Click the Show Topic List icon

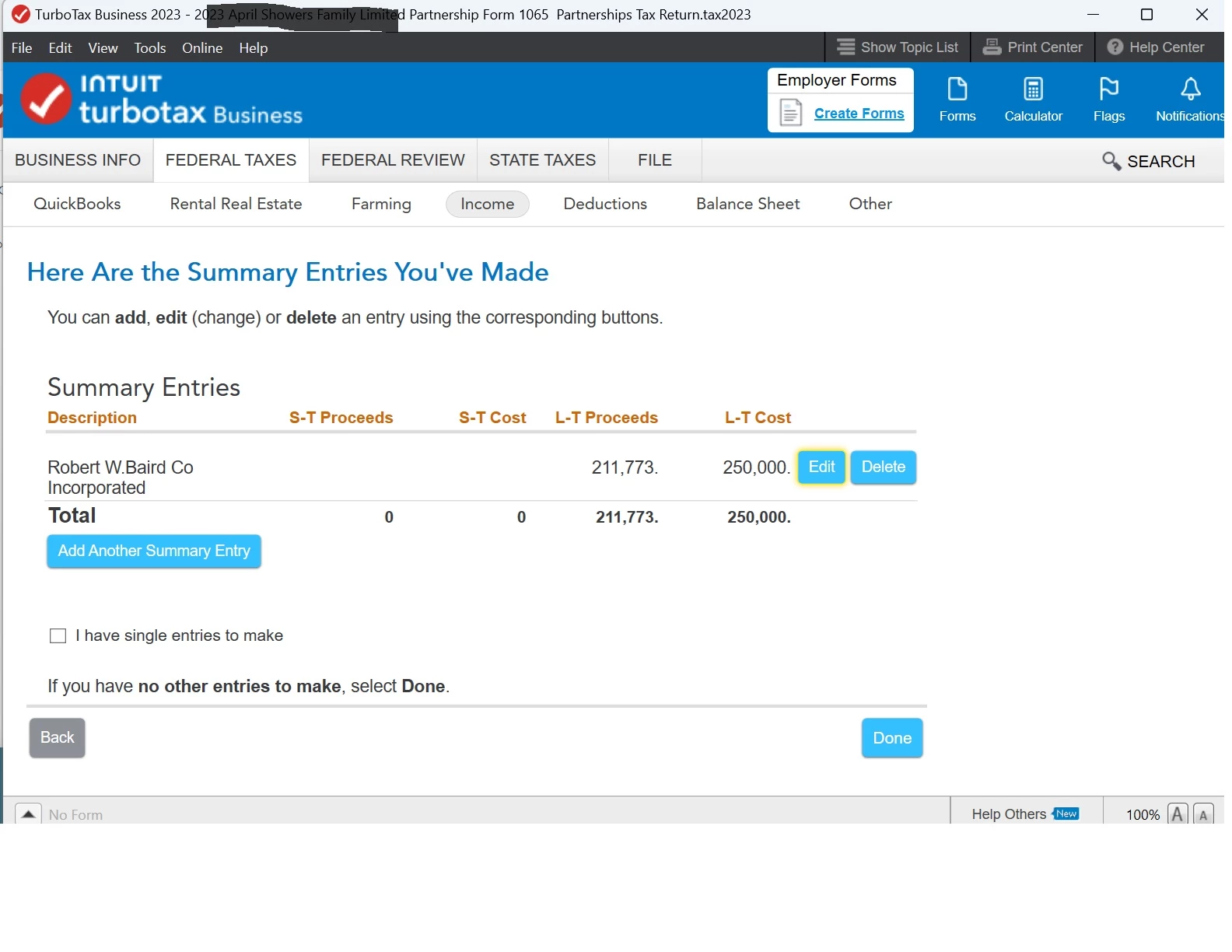846,47
